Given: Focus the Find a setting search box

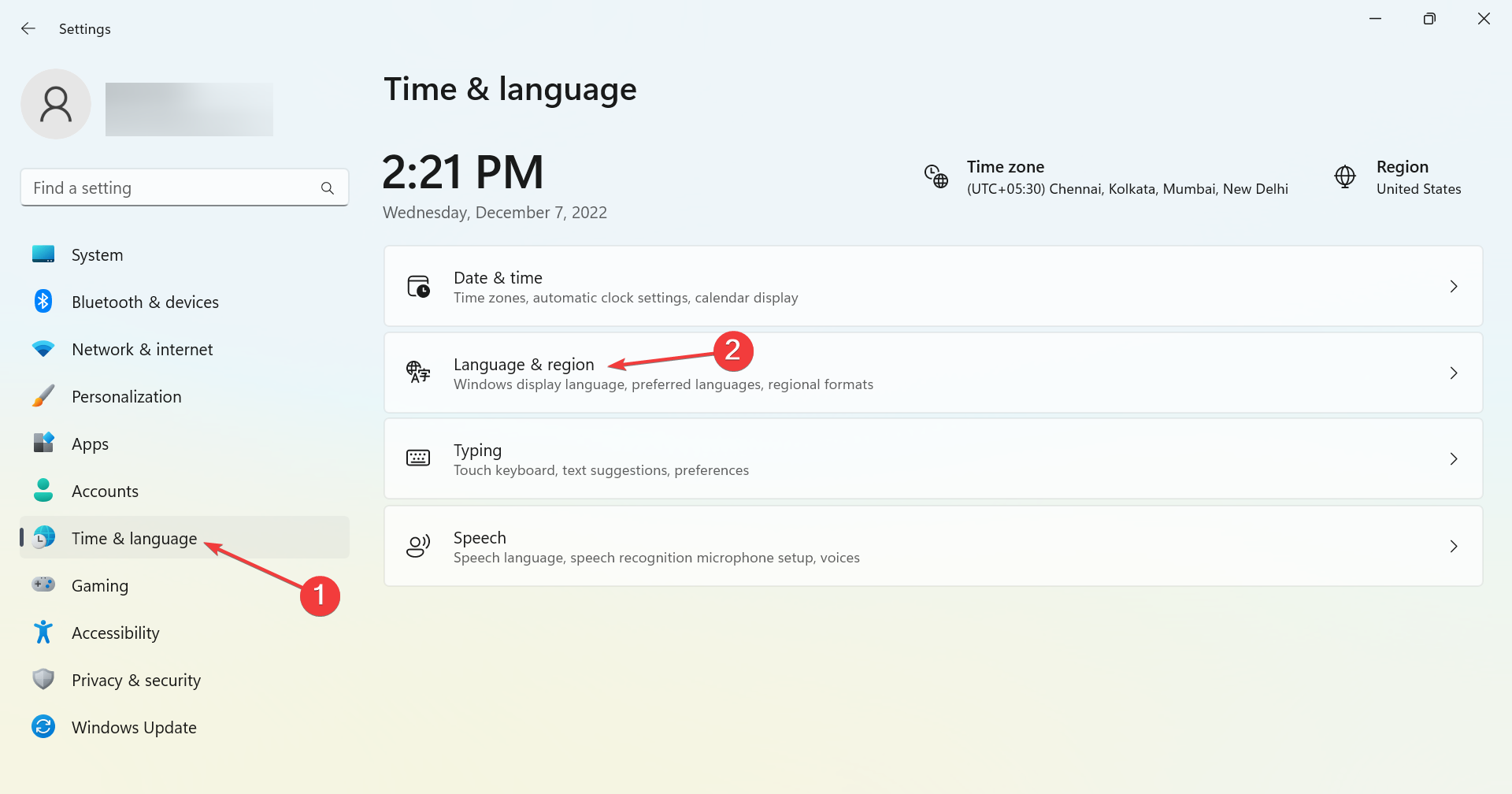Looking at the screenshot, I should pyautogui.click(x=184, y=187).
